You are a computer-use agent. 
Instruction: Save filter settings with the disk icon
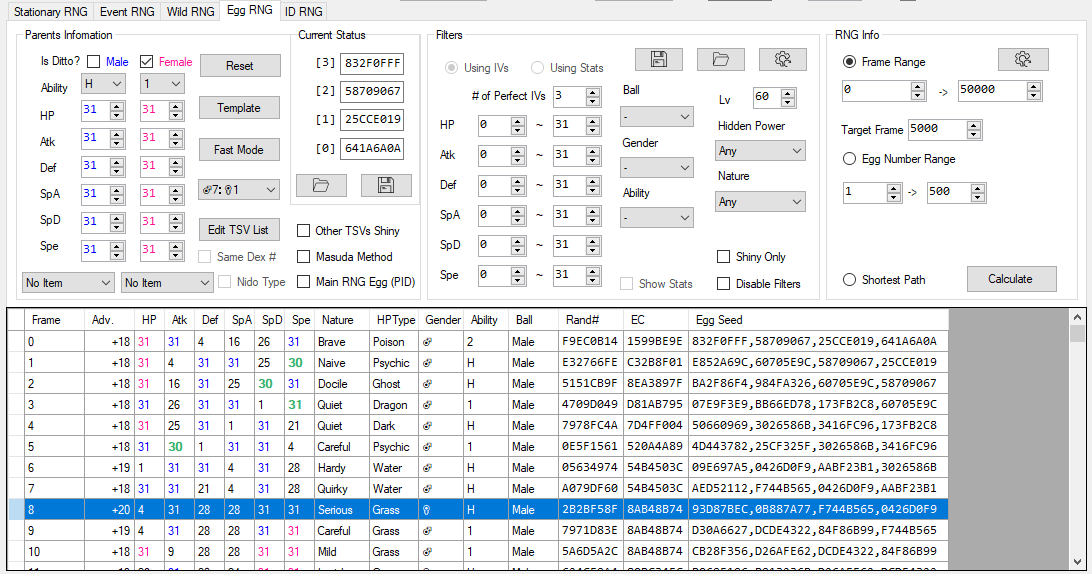pos(658,60)
